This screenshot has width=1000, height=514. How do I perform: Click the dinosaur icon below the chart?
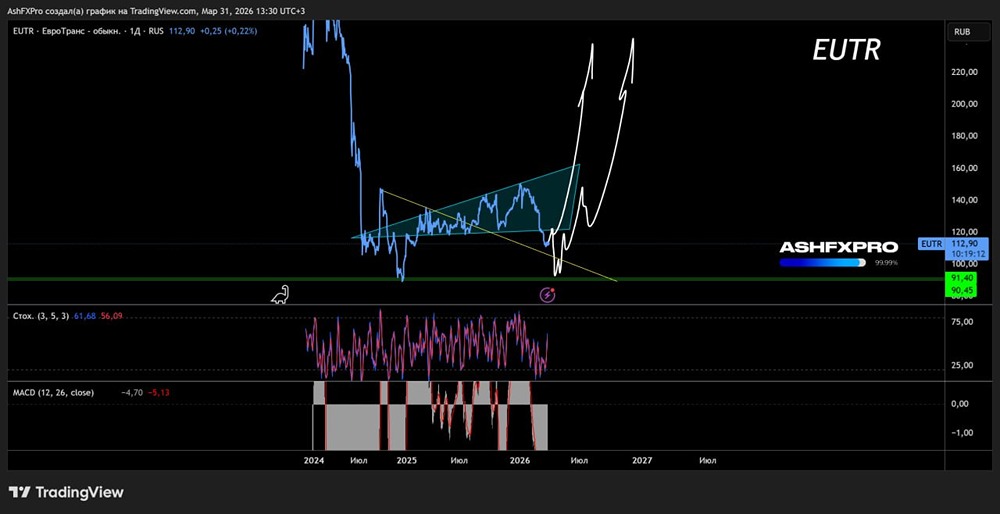click(x=283, y=294)
